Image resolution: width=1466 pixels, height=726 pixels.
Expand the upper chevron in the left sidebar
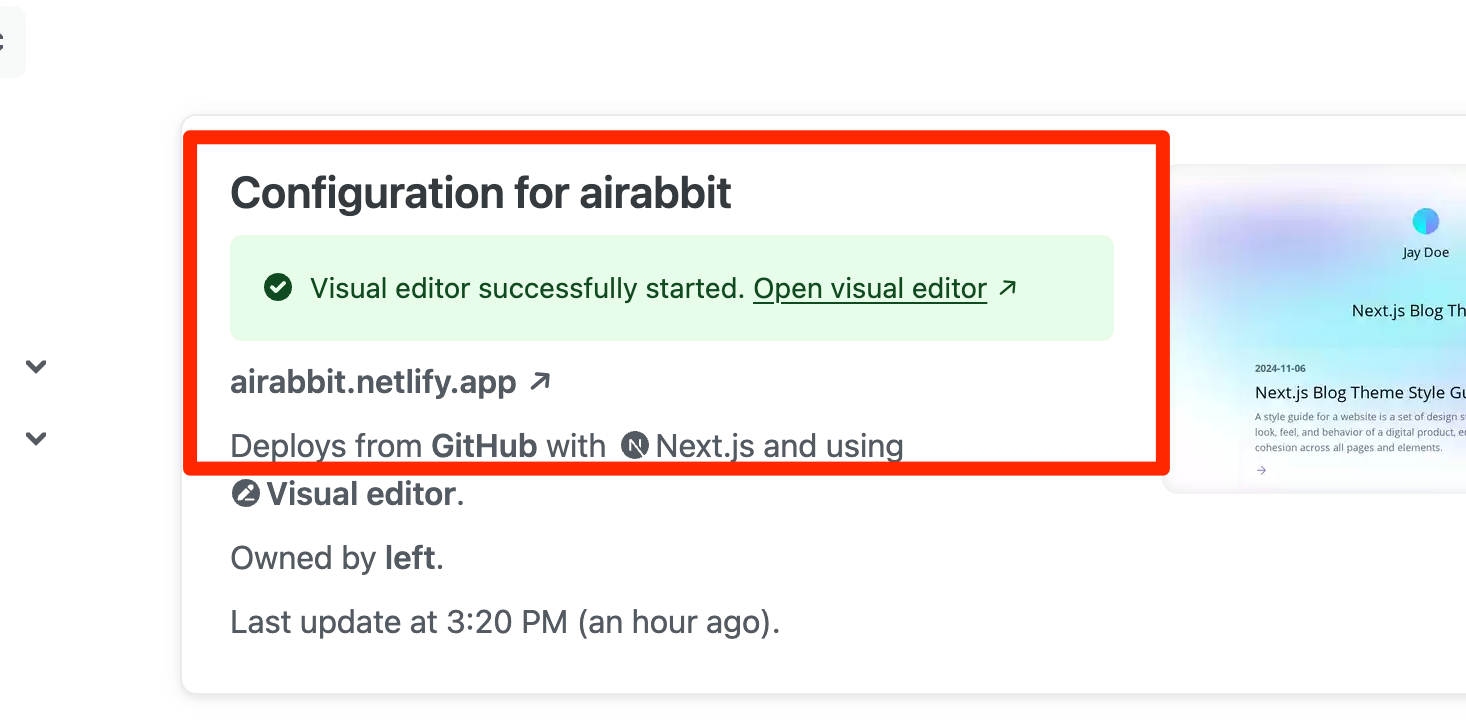36,366
